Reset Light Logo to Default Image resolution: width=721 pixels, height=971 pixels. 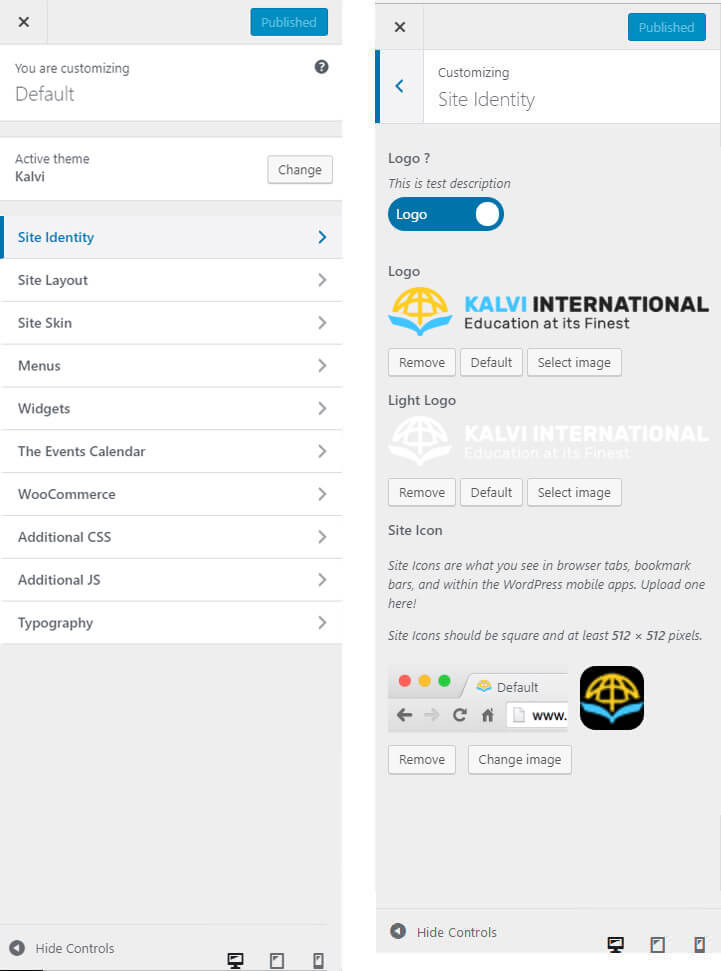click(491, 492)
